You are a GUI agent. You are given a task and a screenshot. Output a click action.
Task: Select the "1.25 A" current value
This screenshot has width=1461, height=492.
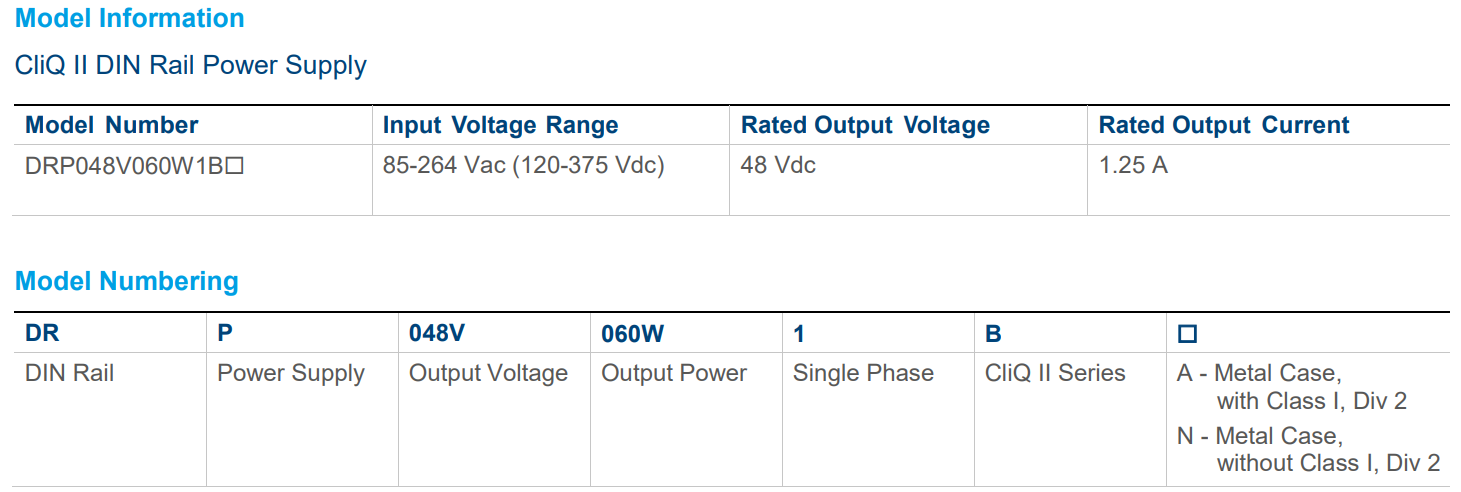coord(1133,166)
